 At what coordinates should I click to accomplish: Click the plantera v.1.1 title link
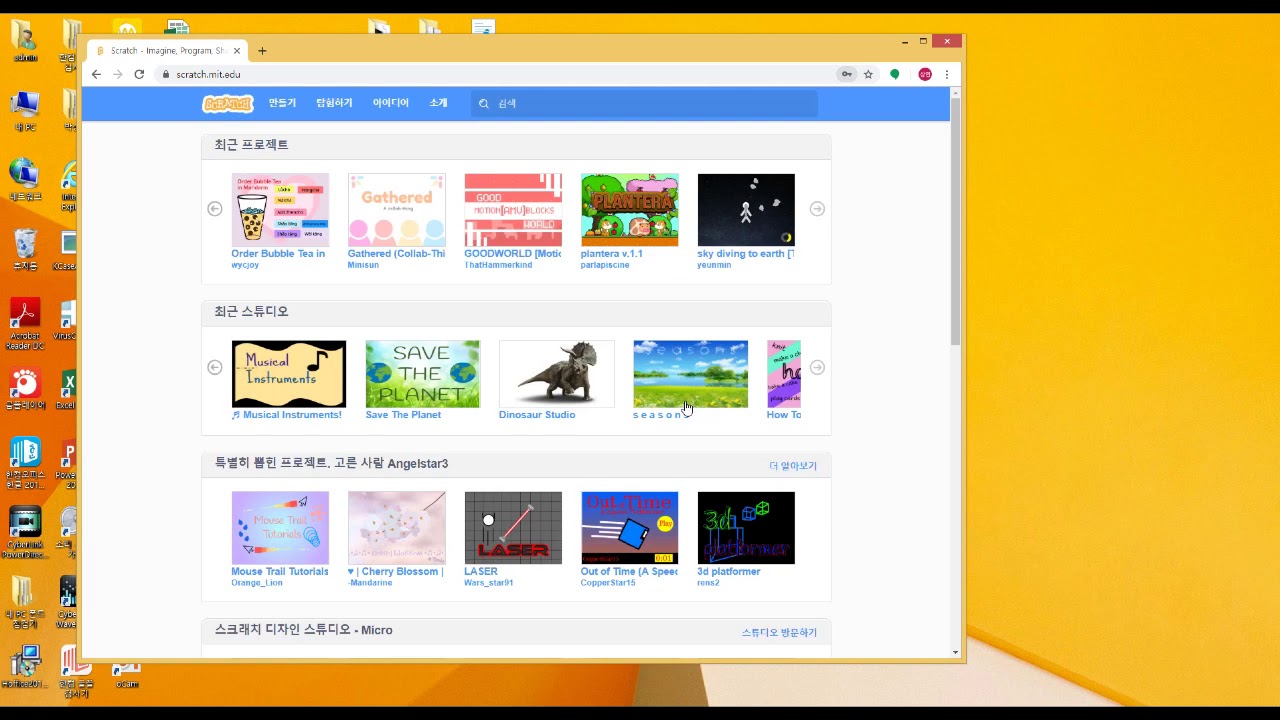point(612,254)
